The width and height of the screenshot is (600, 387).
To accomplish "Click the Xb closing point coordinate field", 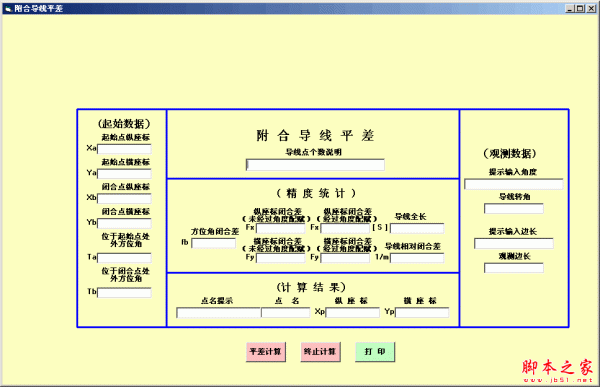I will [x=124, y=198].
